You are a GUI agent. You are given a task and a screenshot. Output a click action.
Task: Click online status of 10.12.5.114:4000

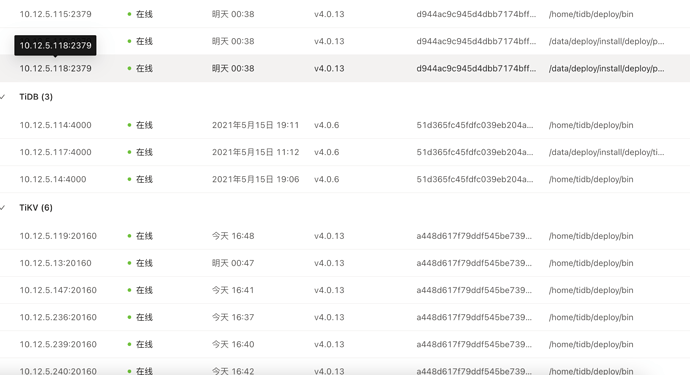click(x=140, y=125)
